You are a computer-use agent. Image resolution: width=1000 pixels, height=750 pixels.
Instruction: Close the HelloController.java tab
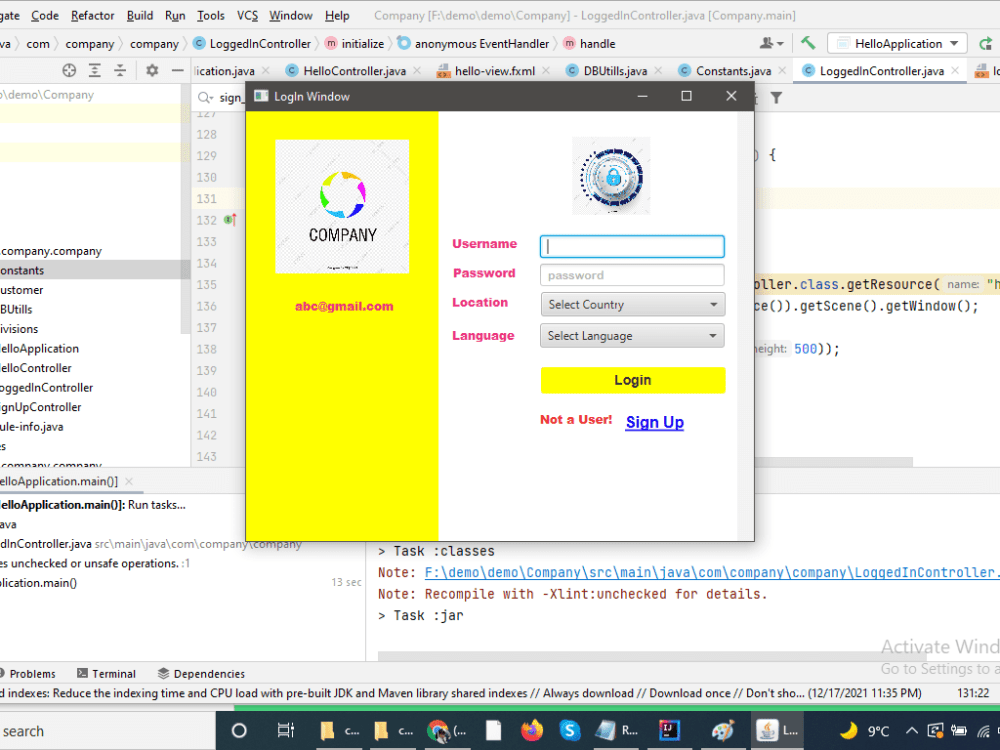pyautogui.click(x=417, y=71)
